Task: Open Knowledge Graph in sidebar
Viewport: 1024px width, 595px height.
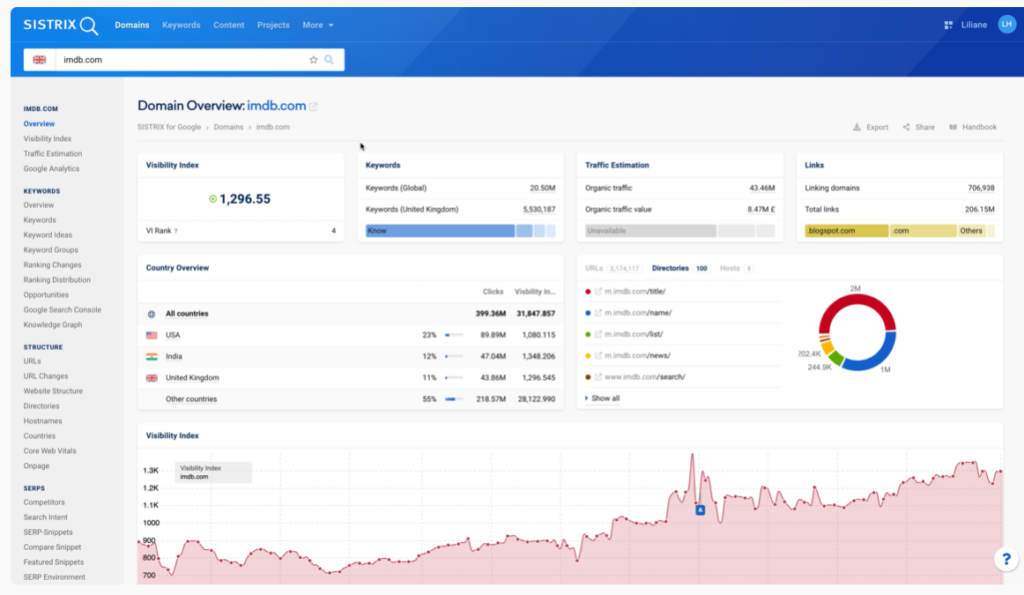Action: coord(53,325)
